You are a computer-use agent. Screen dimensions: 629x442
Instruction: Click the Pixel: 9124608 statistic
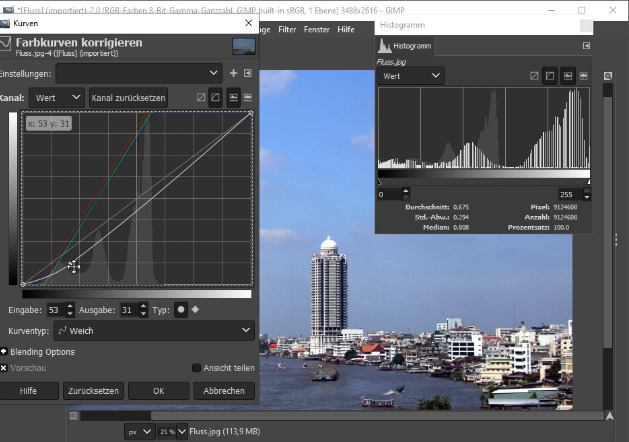(x=554, y=207)
